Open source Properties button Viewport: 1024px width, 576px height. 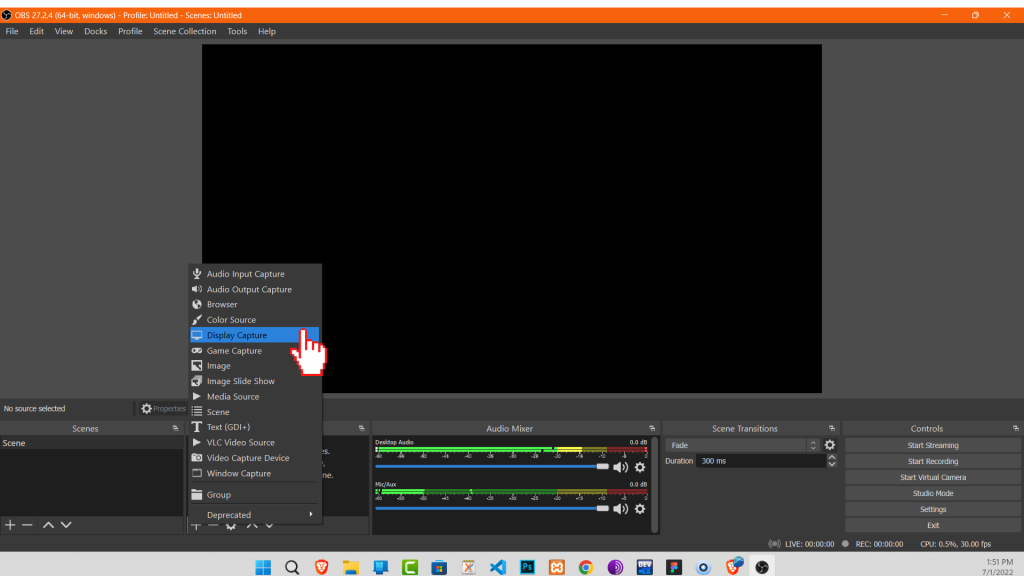(163, 409)
